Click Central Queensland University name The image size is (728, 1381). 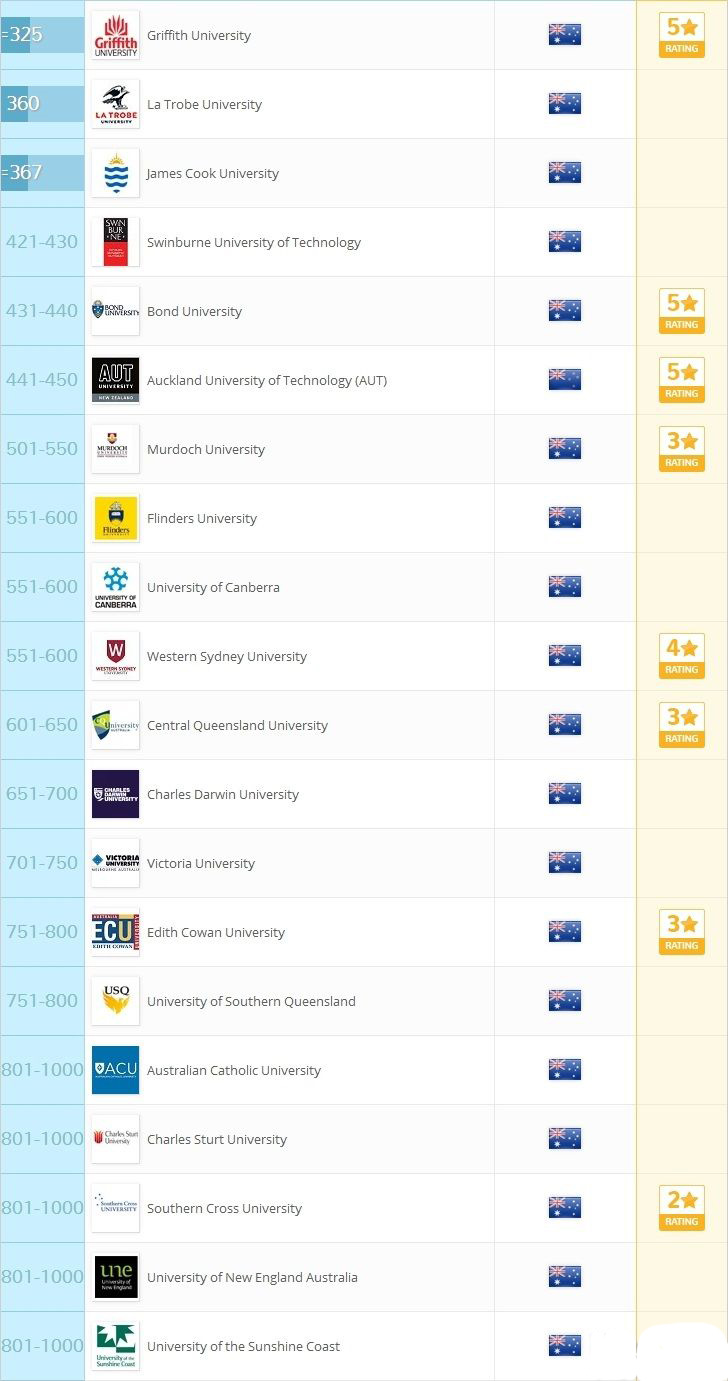(x=237, y=726)
